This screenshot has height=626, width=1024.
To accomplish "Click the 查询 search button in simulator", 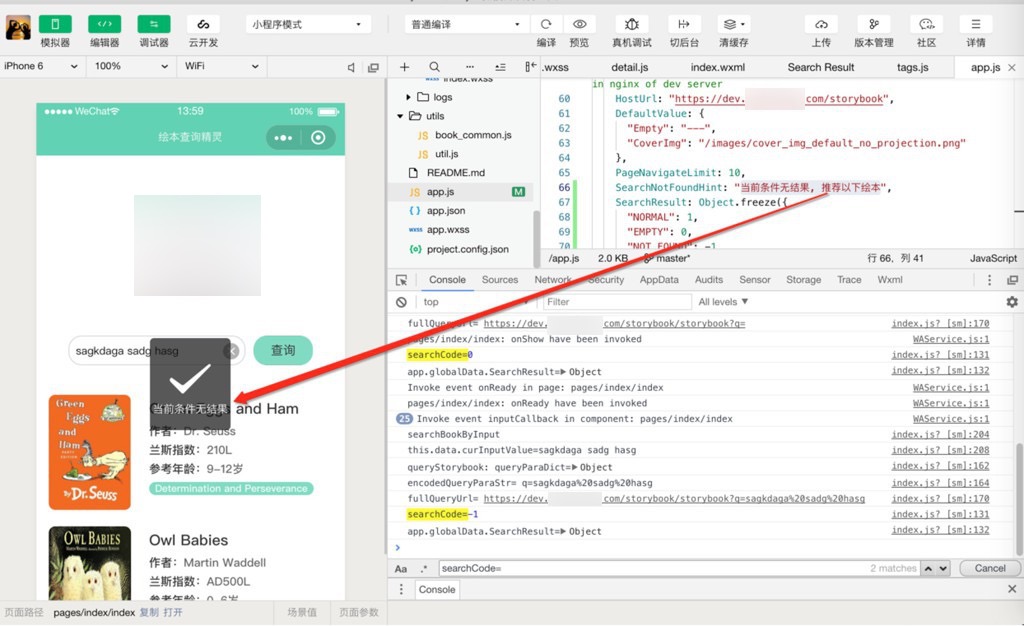I will tap(283, 351).
